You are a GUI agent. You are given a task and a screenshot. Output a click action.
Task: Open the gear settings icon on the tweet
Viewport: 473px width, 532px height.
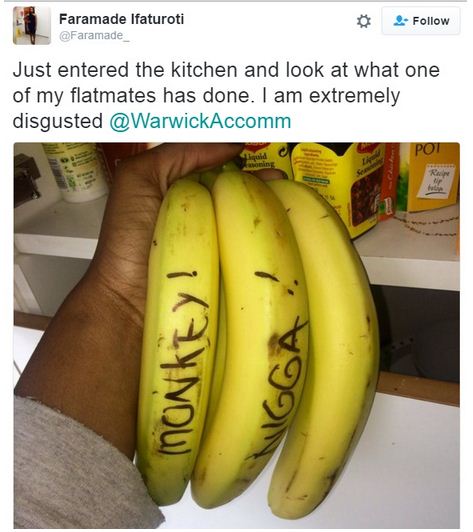pyautogui.click(x=364, y=21)
